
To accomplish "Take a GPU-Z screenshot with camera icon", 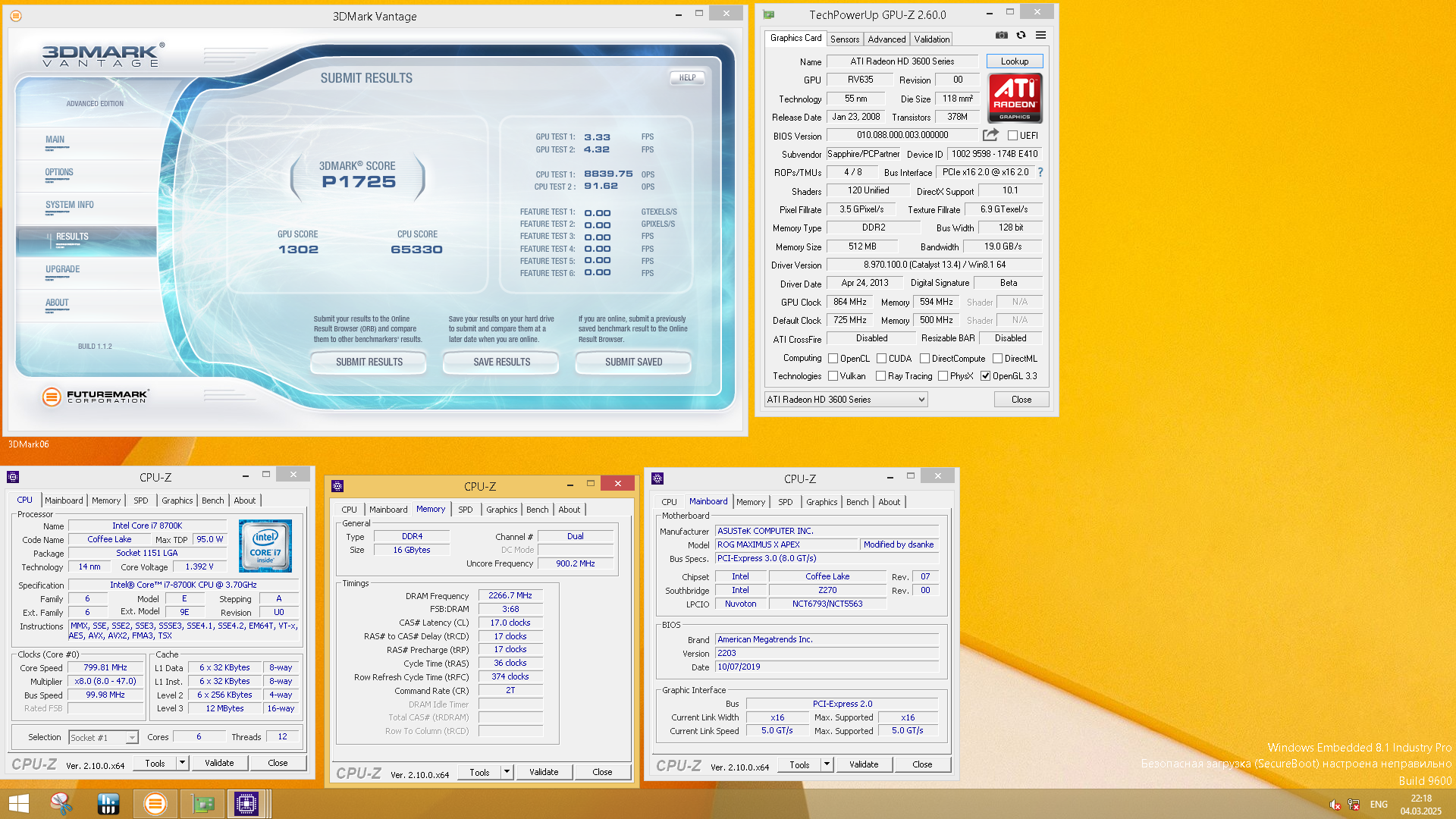I will point(1002,36).
